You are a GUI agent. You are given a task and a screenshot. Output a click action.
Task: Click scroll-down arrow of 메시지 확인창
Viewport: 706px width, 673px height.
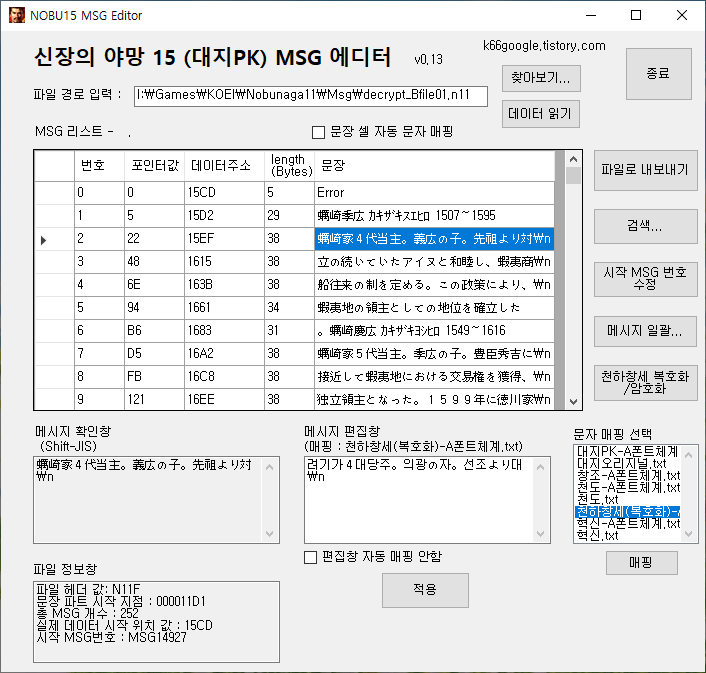(270, 534)
